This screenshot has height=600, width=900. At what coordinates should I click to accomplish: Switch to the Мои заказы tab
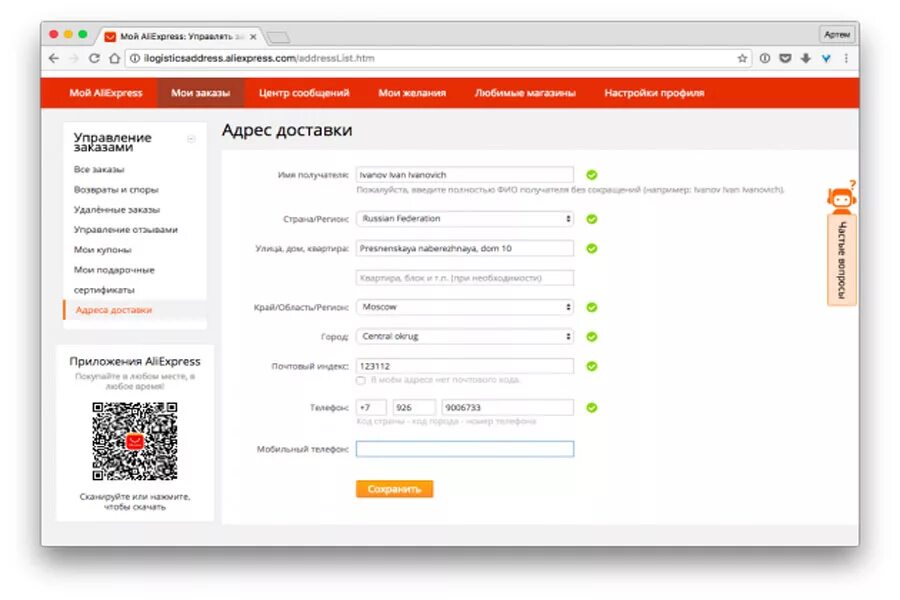pos(201,93)
